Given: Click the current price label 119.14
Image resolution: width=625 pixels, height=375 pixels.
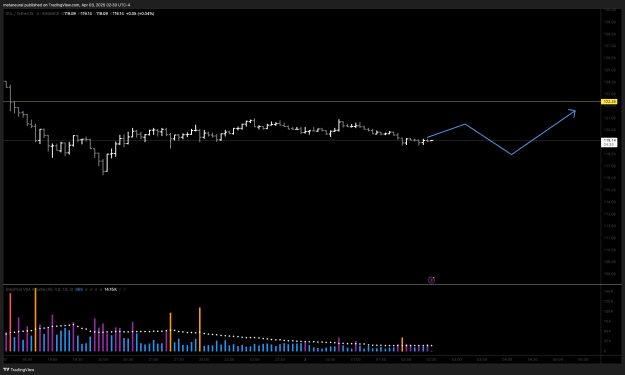Looking at the screenshot, I should pos(609,141).
